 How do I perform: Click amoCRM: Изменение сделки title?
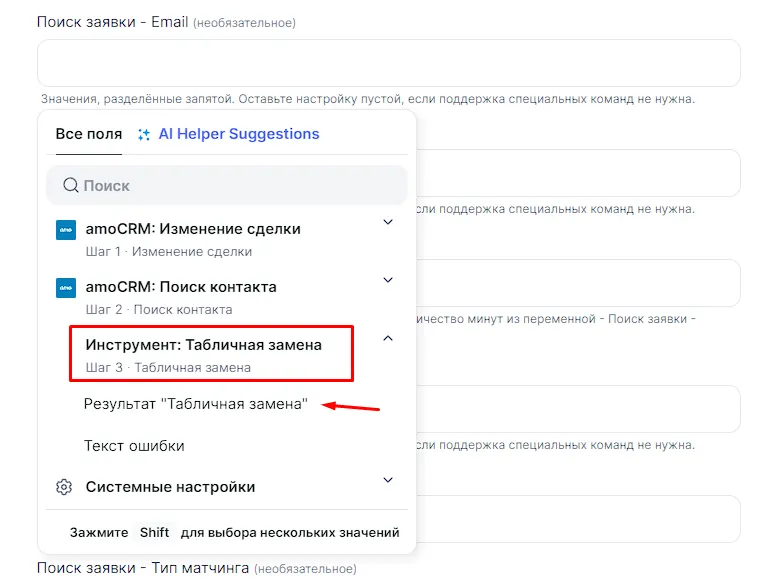[193, 229]
